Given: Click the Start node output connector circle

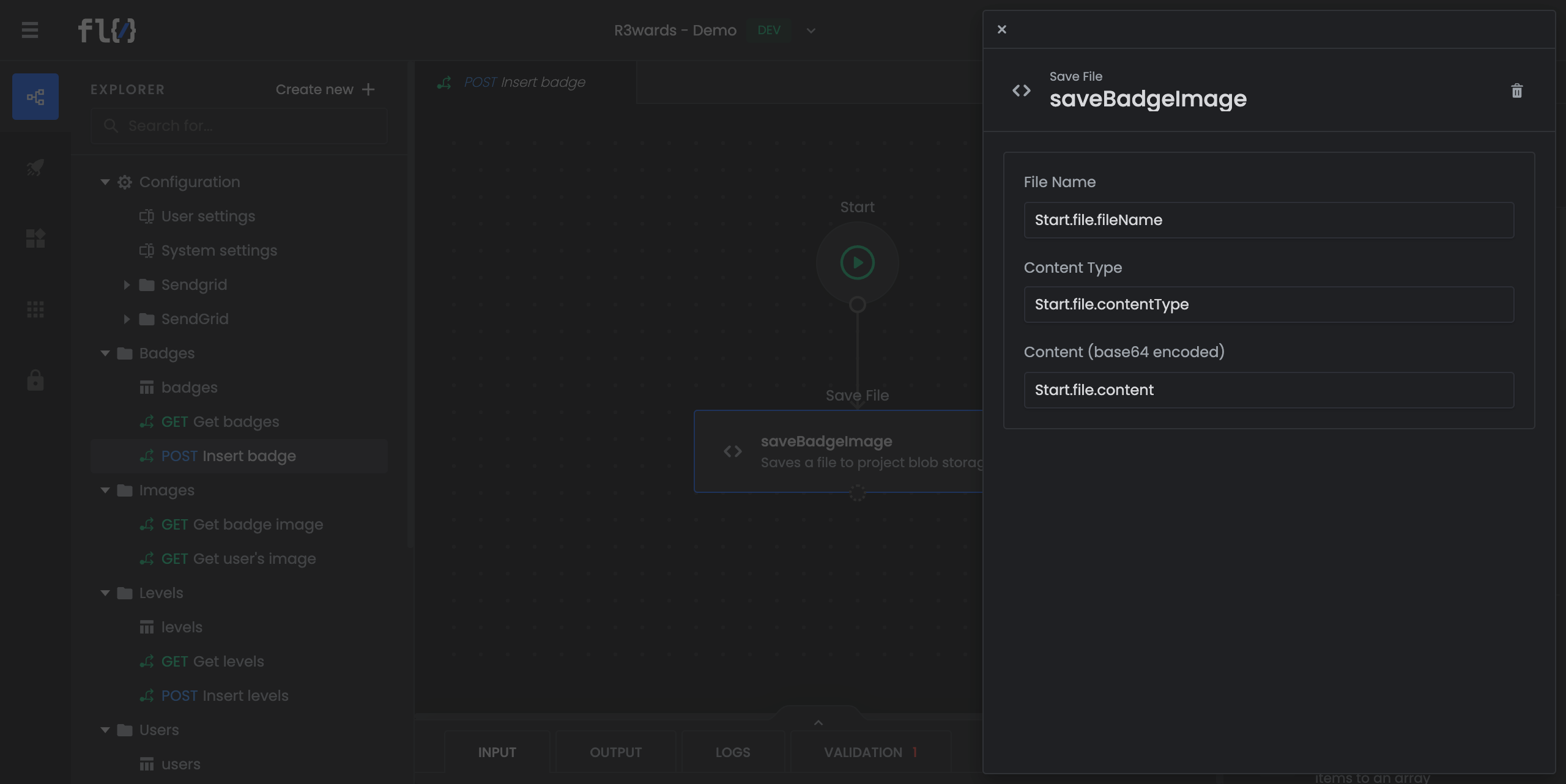Looking at the screenshot, I should (x=857, y=304).
